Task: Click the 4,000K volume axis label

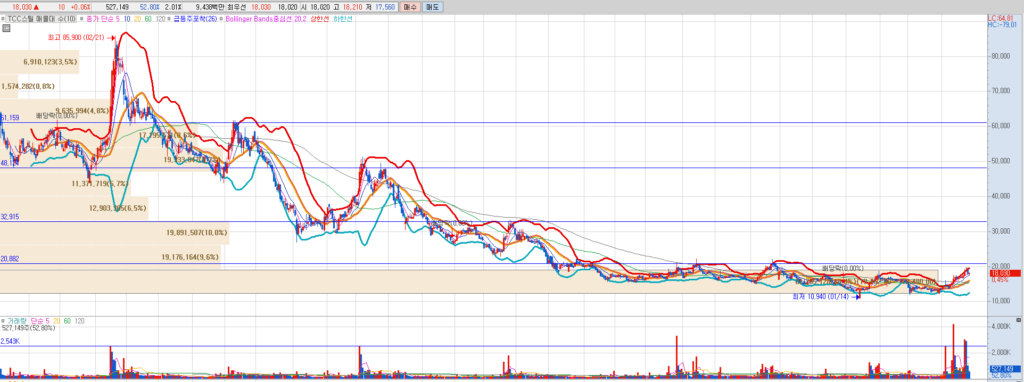Action: pos(1002,326)
